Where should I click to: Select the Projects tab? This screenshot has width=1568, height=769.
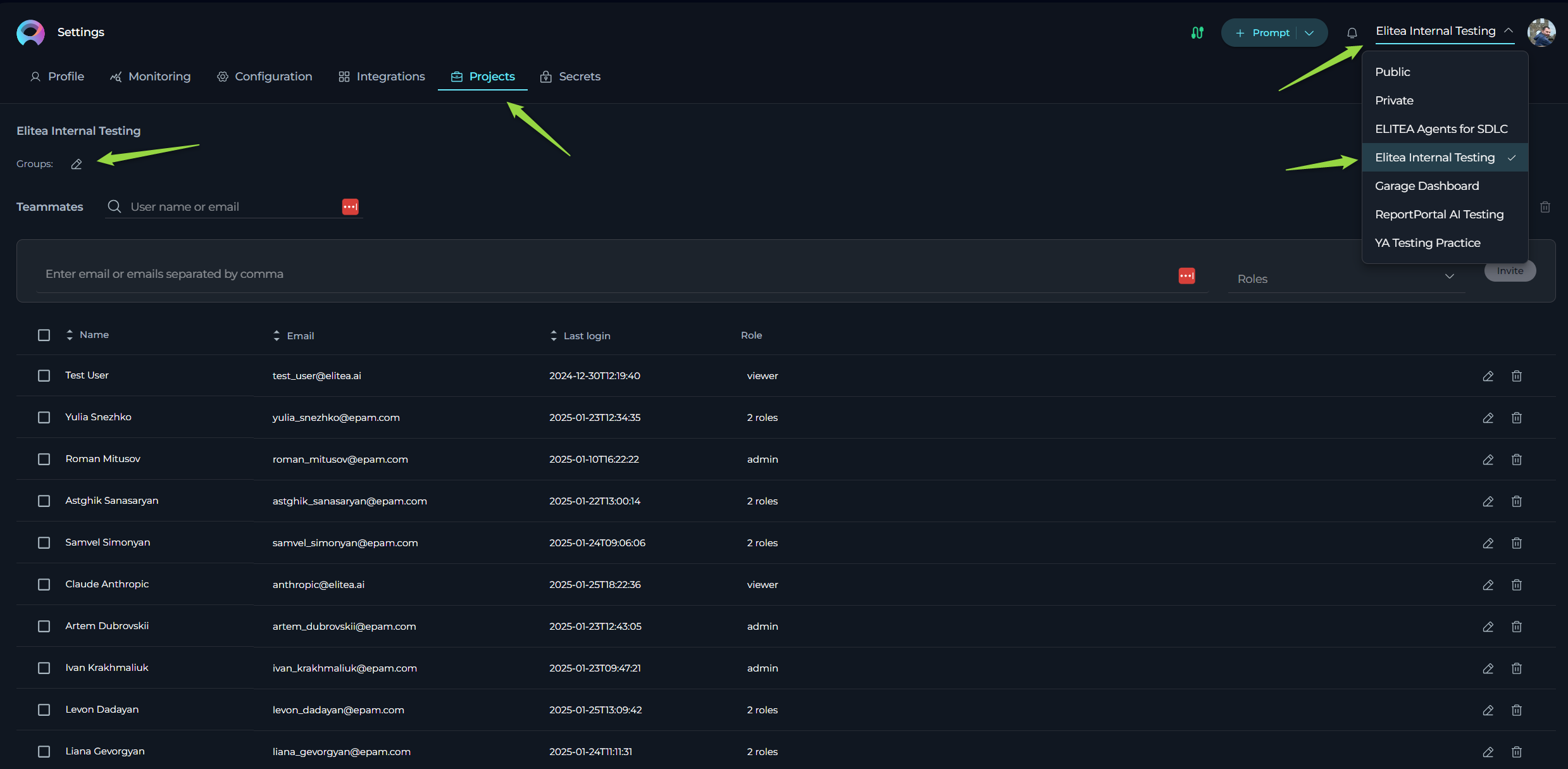(x=483, y=77)
